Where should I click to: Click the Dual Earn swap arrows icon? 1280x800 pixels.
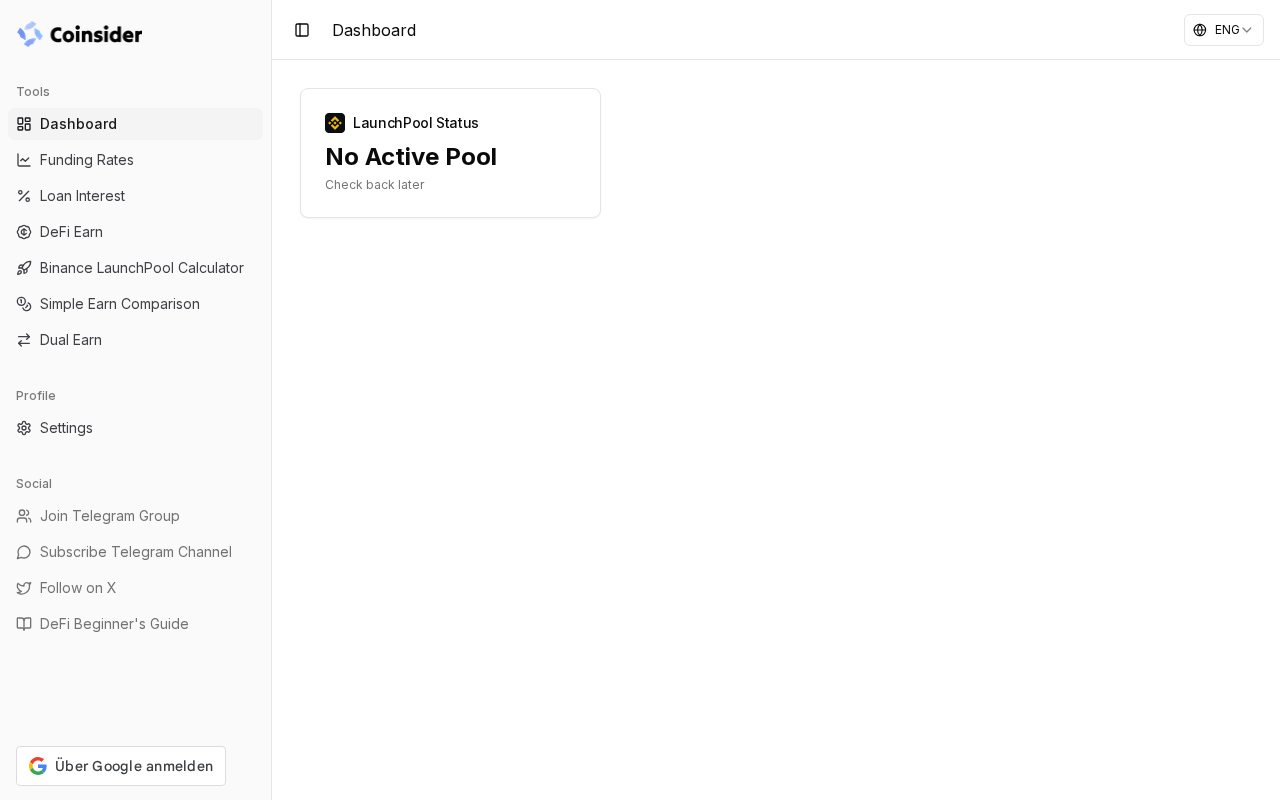click(x=24, y=340)
